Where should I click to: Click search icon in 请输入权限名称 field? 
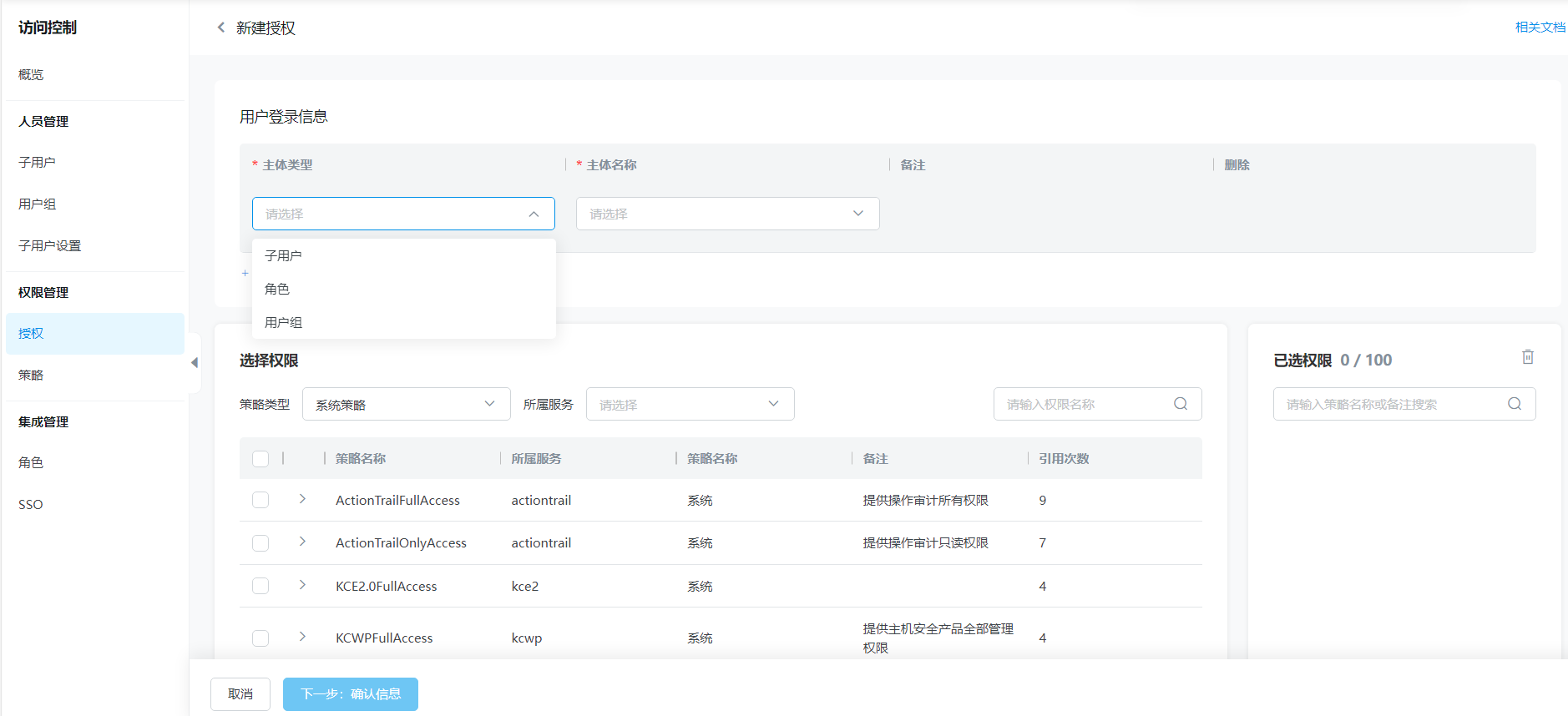pos(1180,404)
